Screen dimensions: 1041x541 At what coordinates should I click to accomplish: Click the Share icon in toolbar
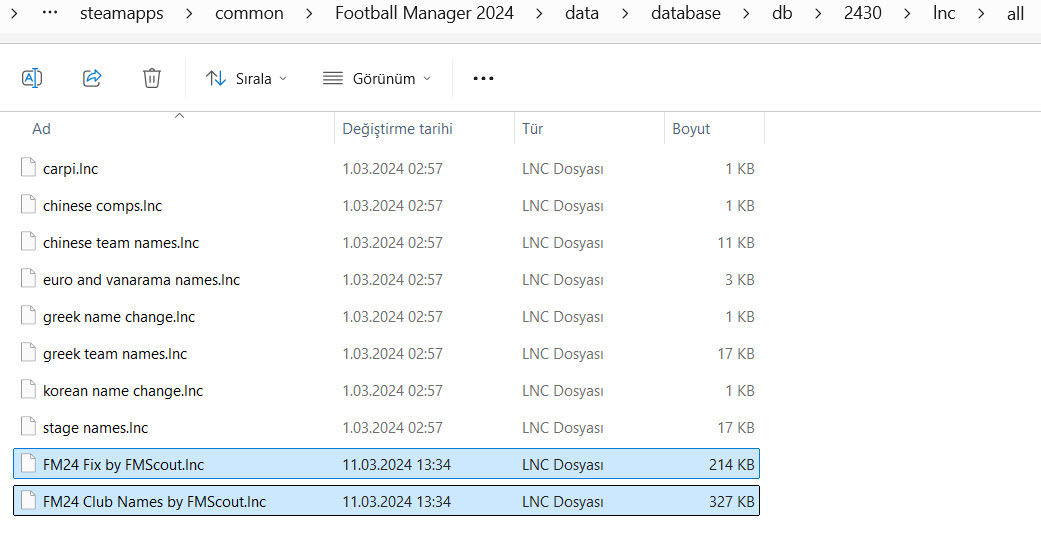point(92,78)
